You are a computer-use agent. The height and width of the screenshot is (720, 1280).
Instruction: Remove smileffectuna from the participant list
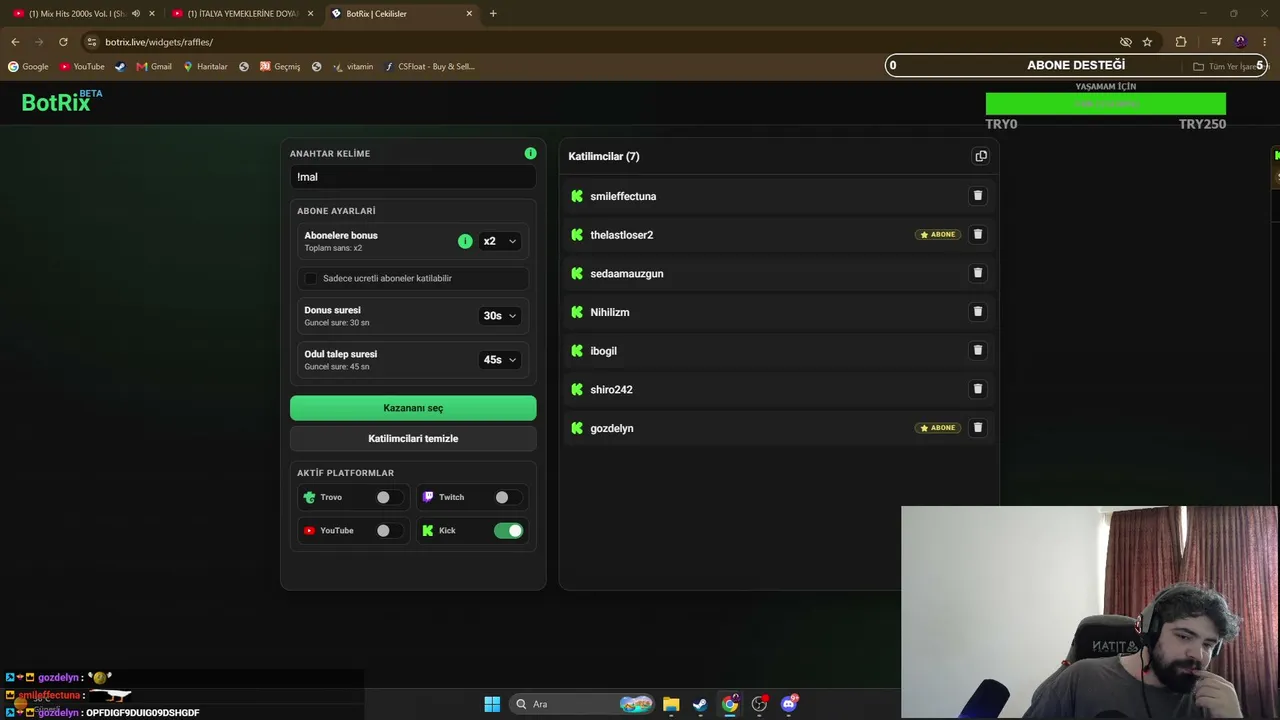(978, 196)
